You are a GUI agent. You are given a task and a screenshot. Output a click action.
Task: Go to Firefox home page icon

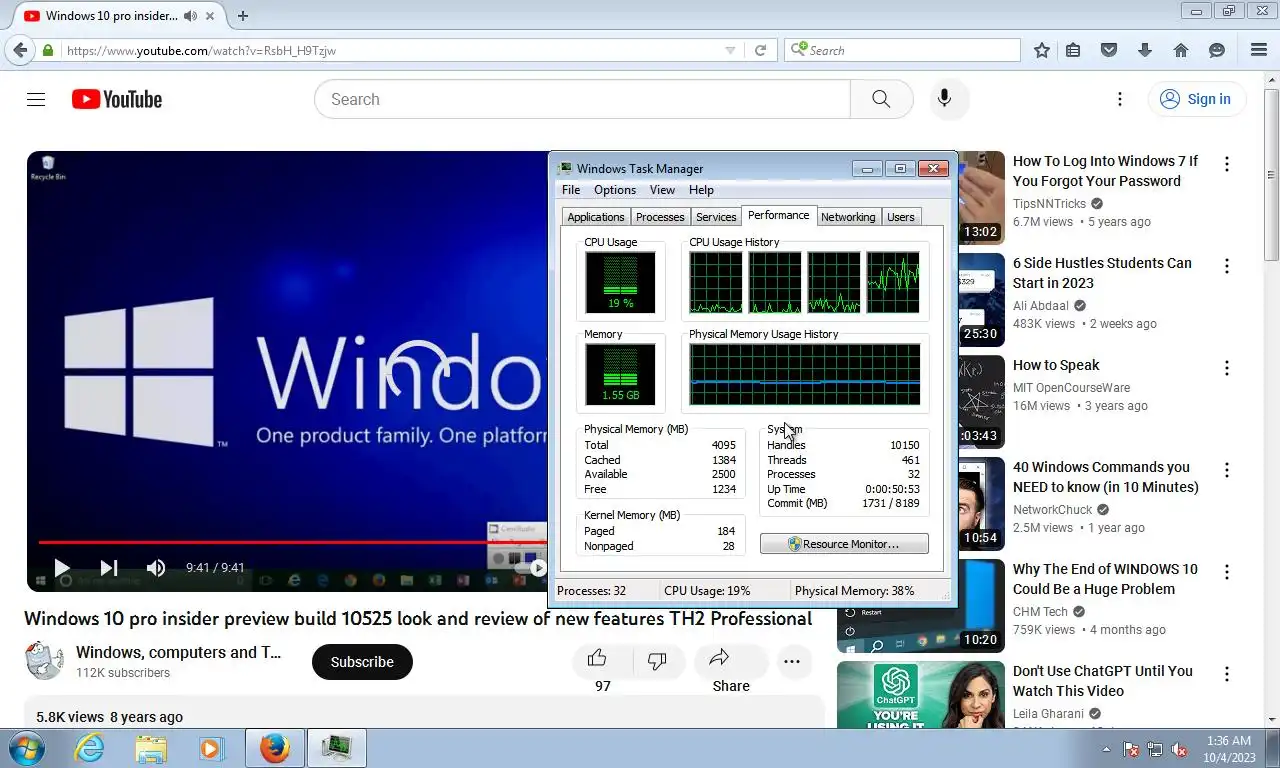pyautogui.click(x=1181, y=50)
